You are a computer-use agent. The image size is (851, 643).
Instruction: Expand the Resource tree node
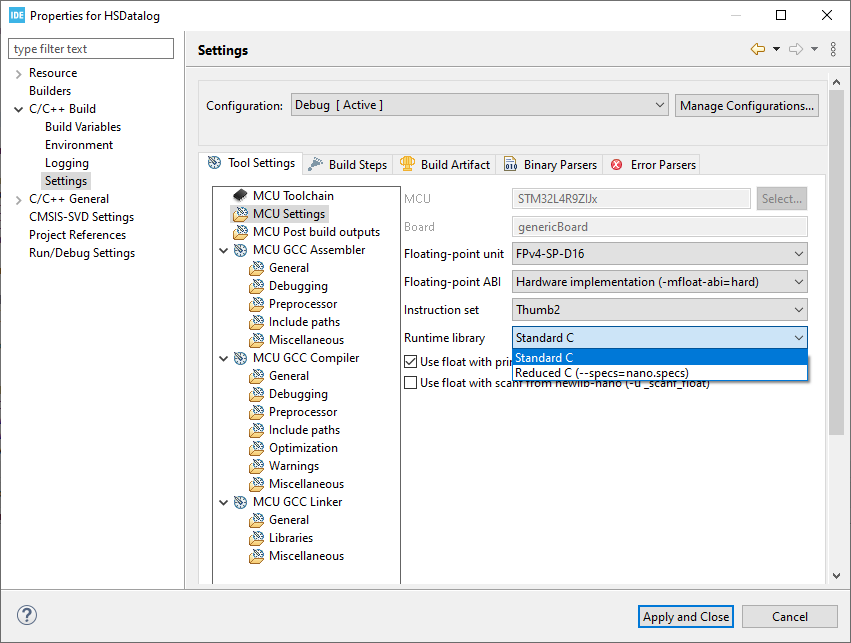coord(18,74)
